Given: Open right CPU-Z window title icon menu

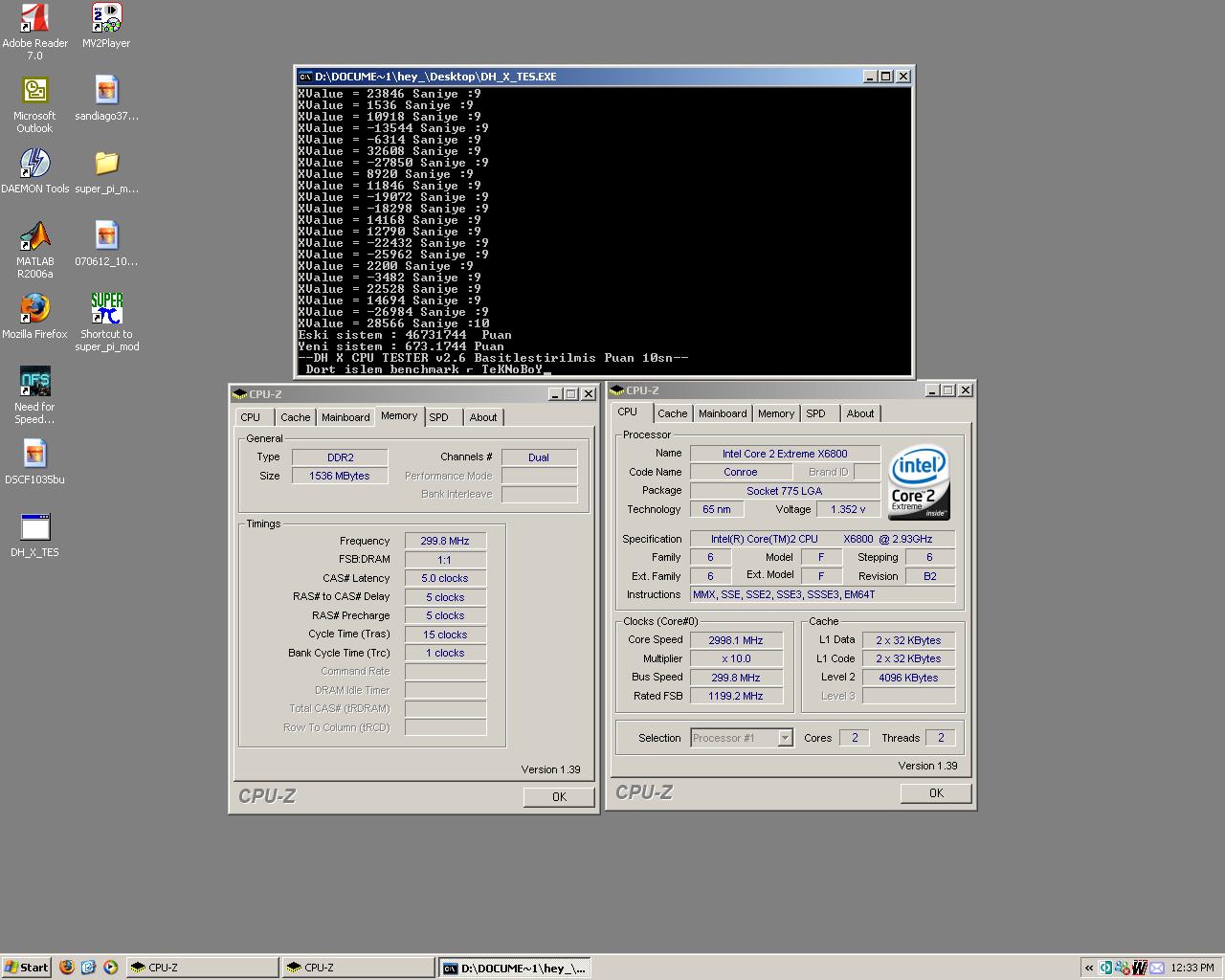Looking at the screenshot, I should click(617, 390).
